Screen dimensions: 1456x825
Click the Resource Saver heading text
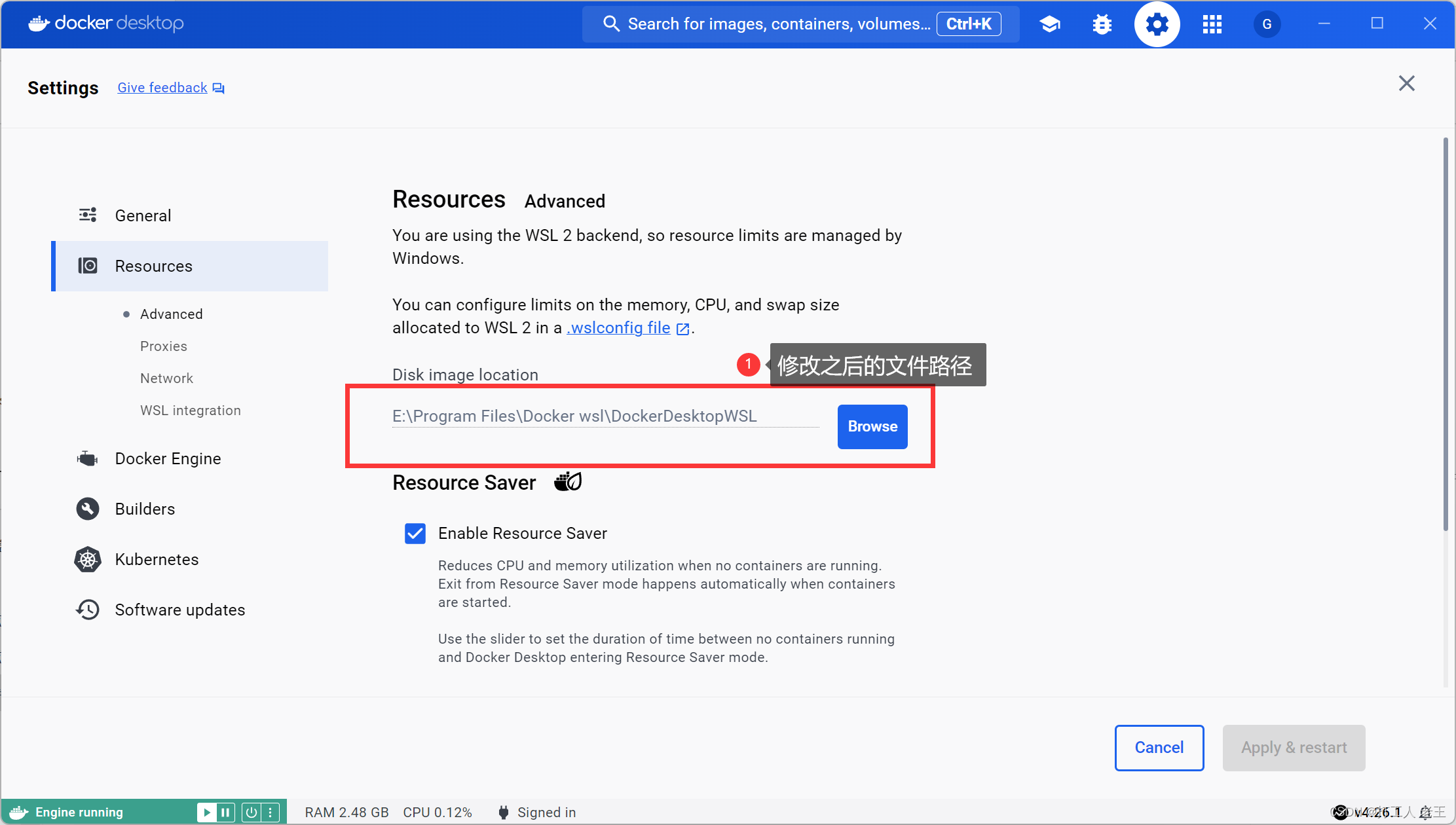[464, 483]
